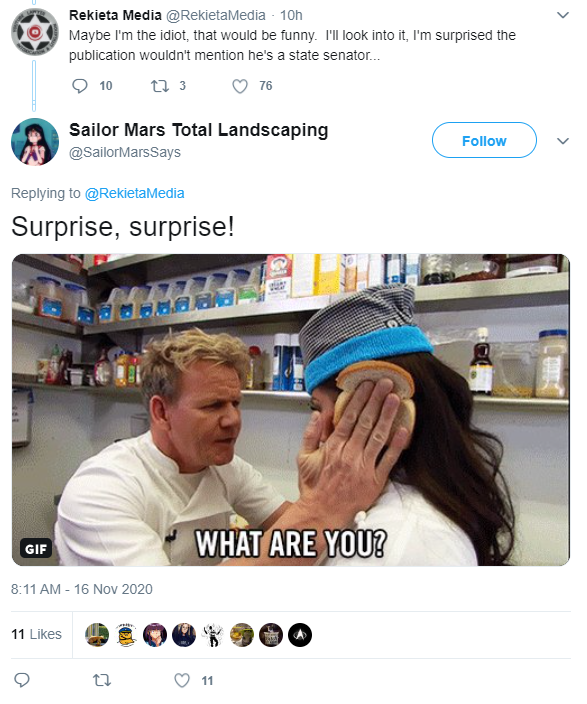Open Rekieta Media's profile avatar
The height and width of the screenshot is (704, 587).
tap(35, 32)
